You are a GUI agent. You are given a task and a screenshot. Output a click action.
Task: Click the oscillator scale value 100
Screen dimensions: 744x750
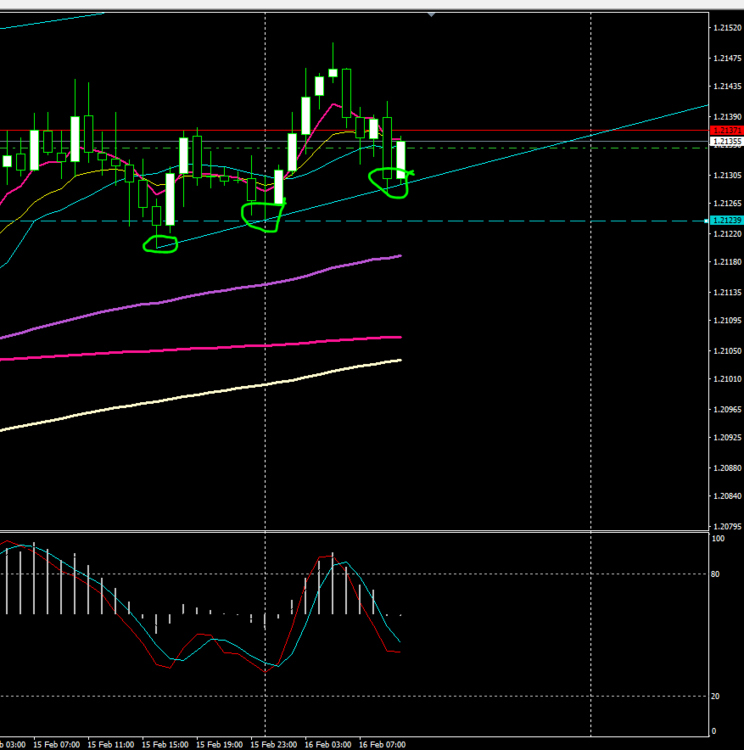point(718,539)
